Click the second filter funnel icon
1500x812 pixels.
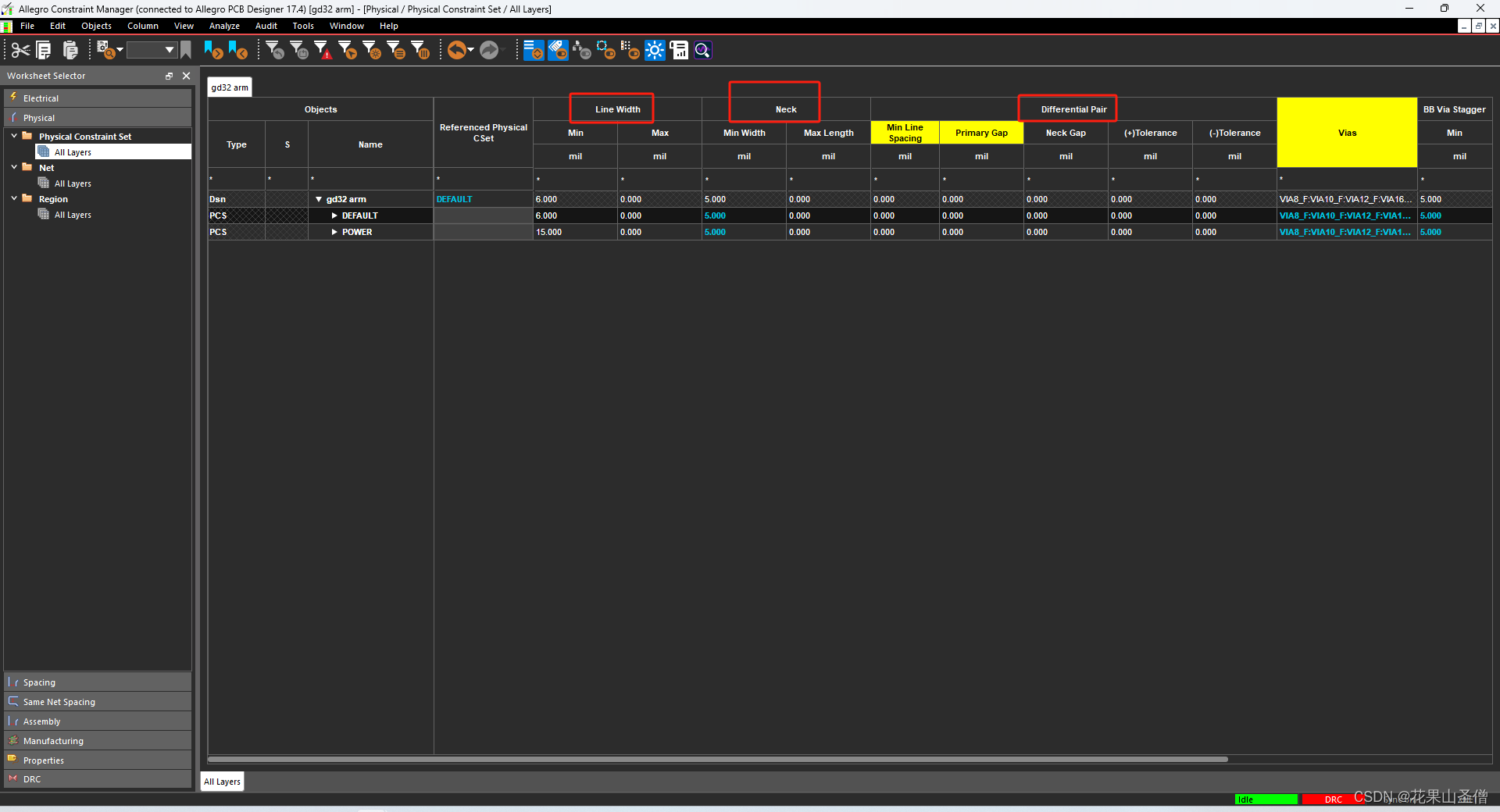(x=299, y=51)
